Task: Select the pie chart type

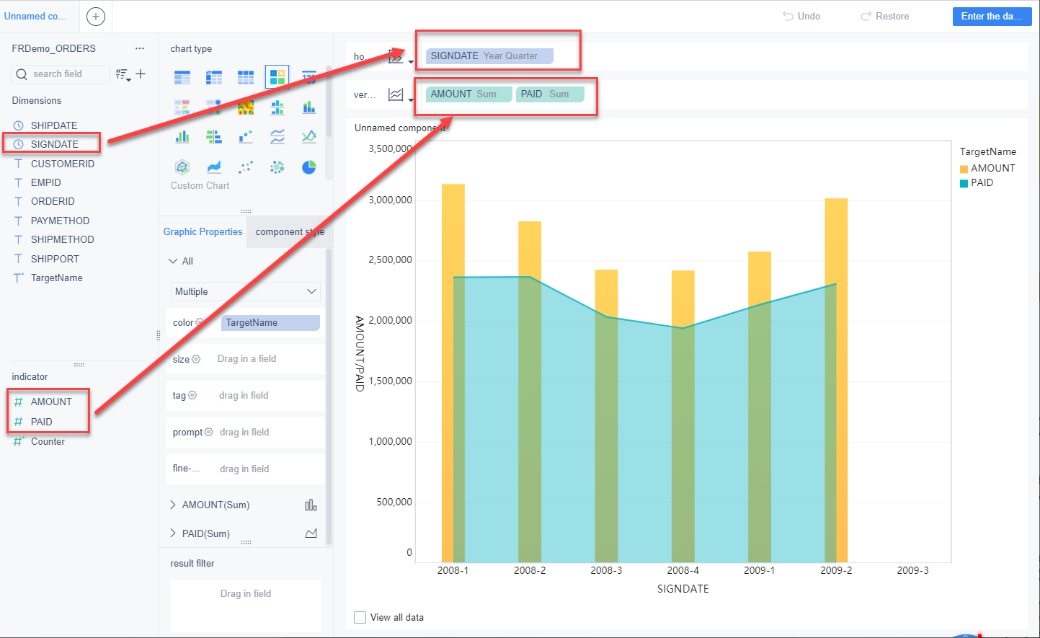Action: (309, 167)
